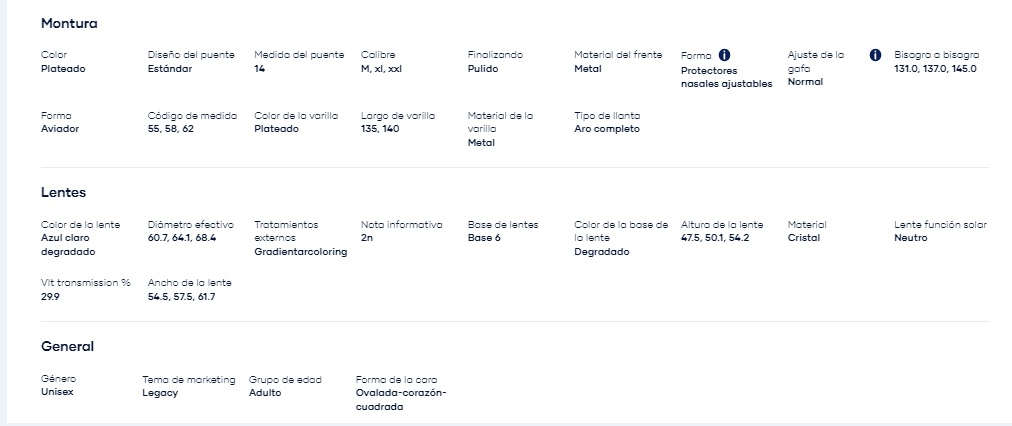Click the Cristal material value
The width and height of the screenshot is (1012, 426).
tap(804, 238)
